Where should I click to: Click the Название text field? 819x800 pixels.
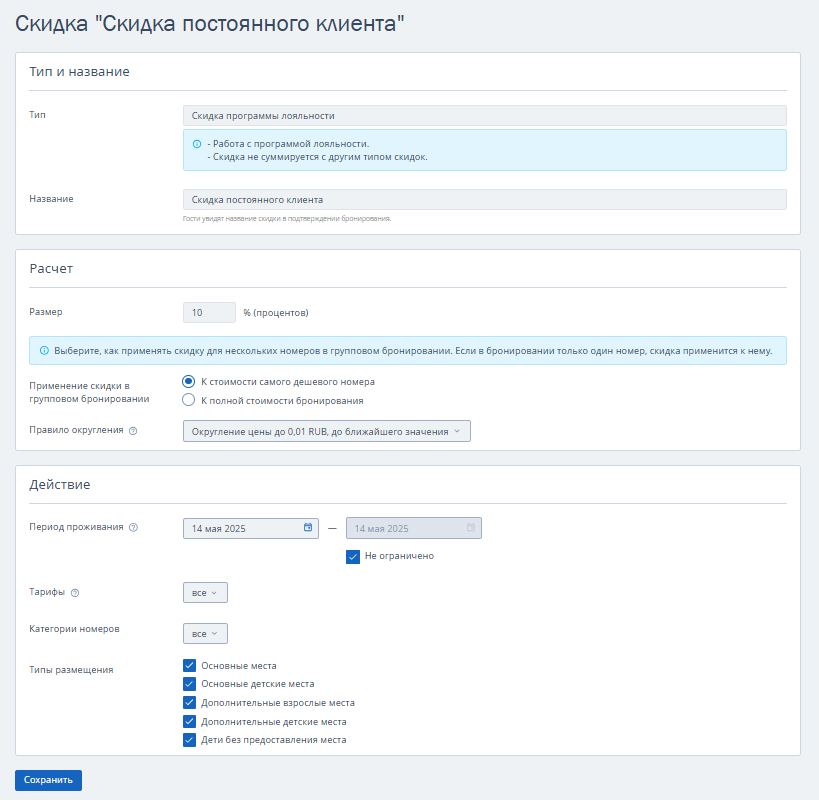485,199
